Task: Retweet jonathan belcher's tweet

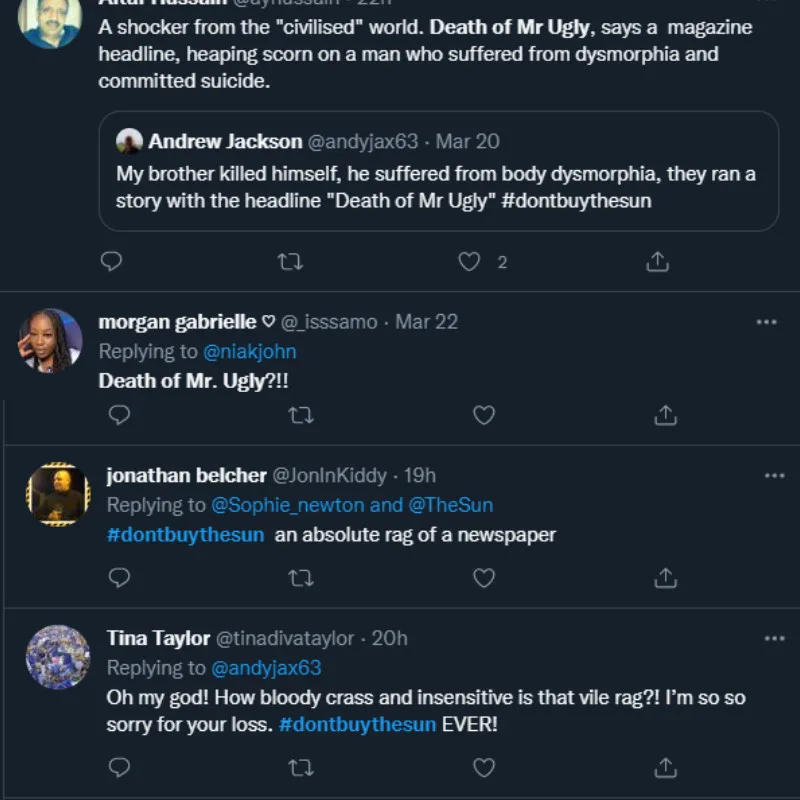Action: click(300, 578)
